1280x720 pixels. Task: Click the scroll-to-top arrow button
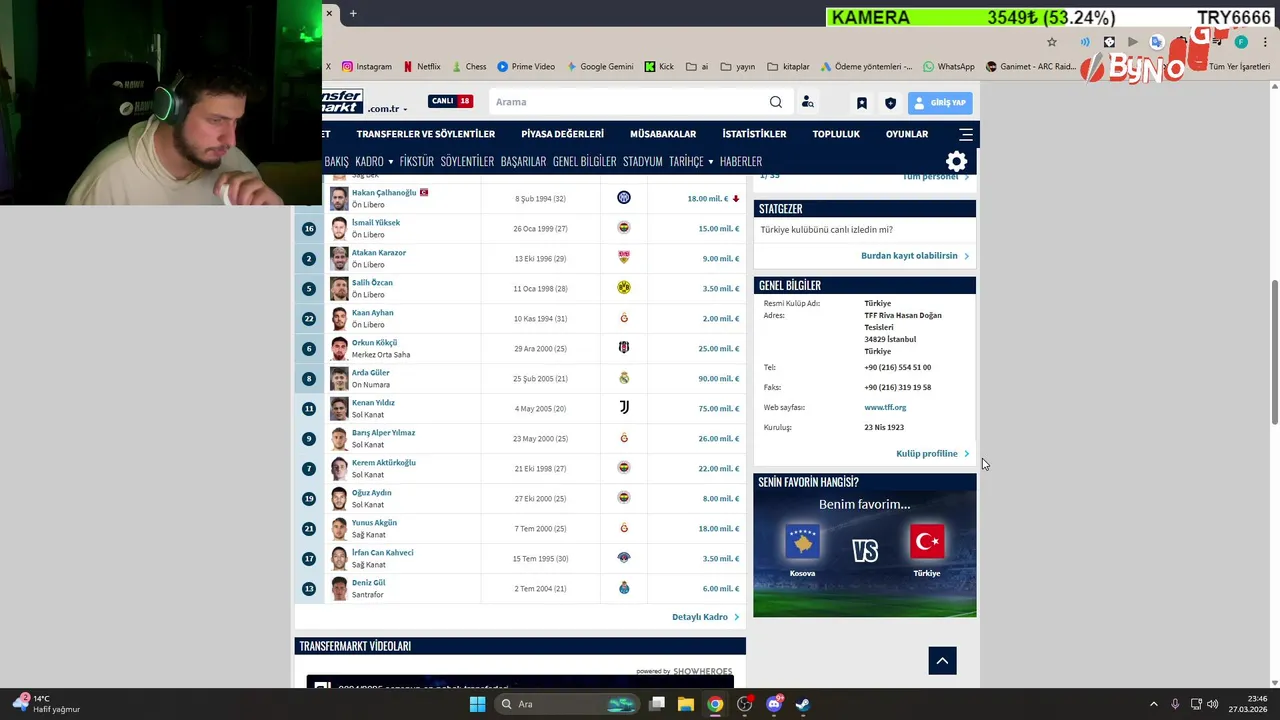[x=942, y=661]
